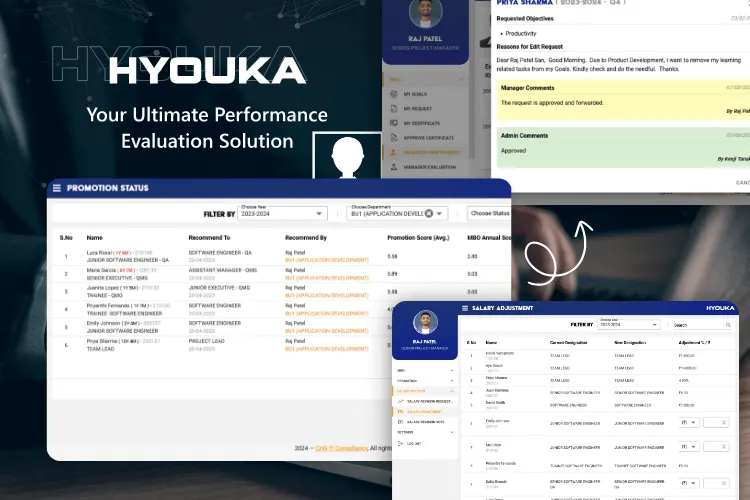
Task: Clear department filter using X icon
Action: (x=429, y=213)
